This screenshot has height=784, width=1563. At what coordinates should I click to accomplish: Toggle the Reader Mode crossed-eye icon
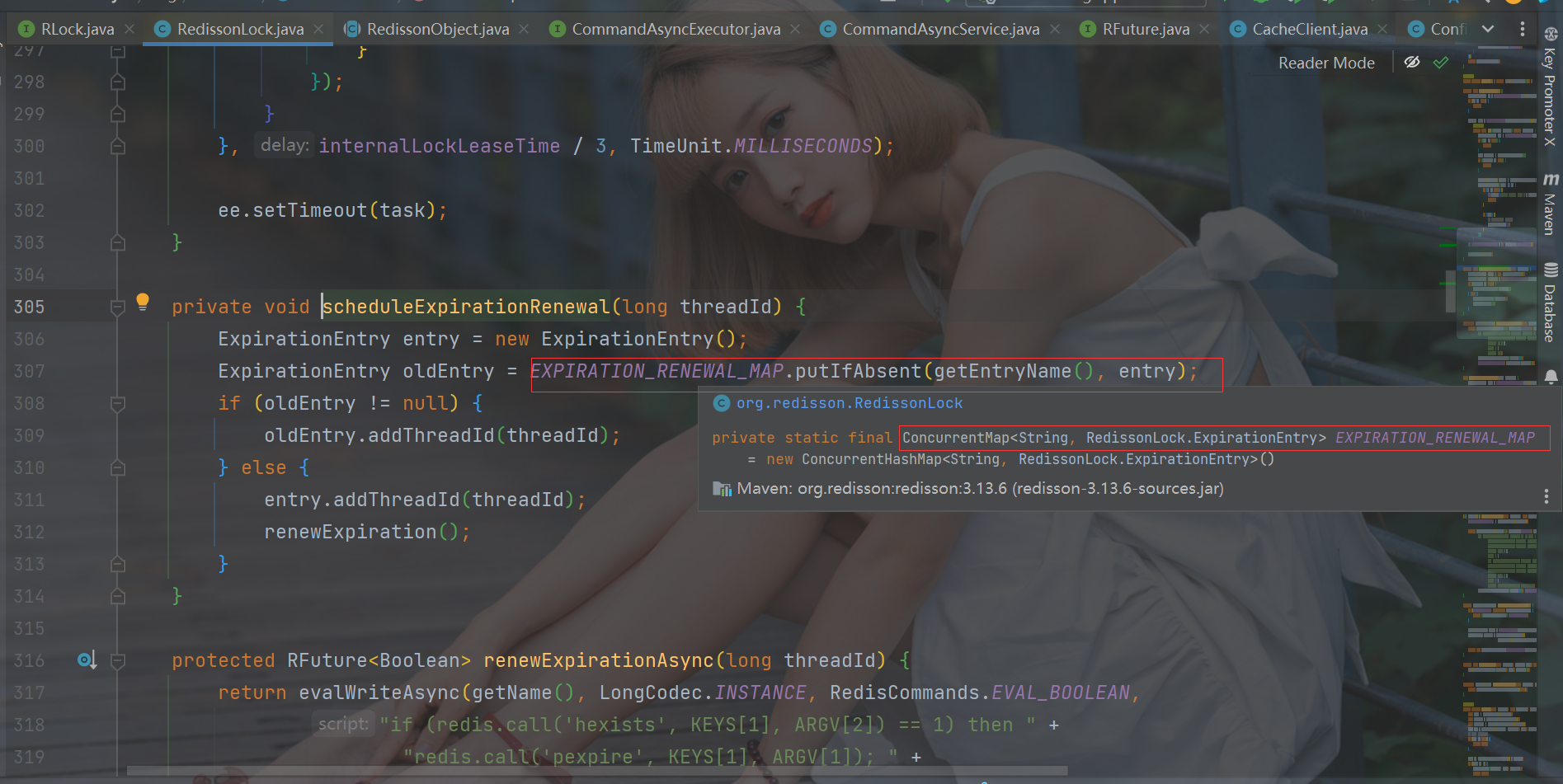(x=1412, y=63)
